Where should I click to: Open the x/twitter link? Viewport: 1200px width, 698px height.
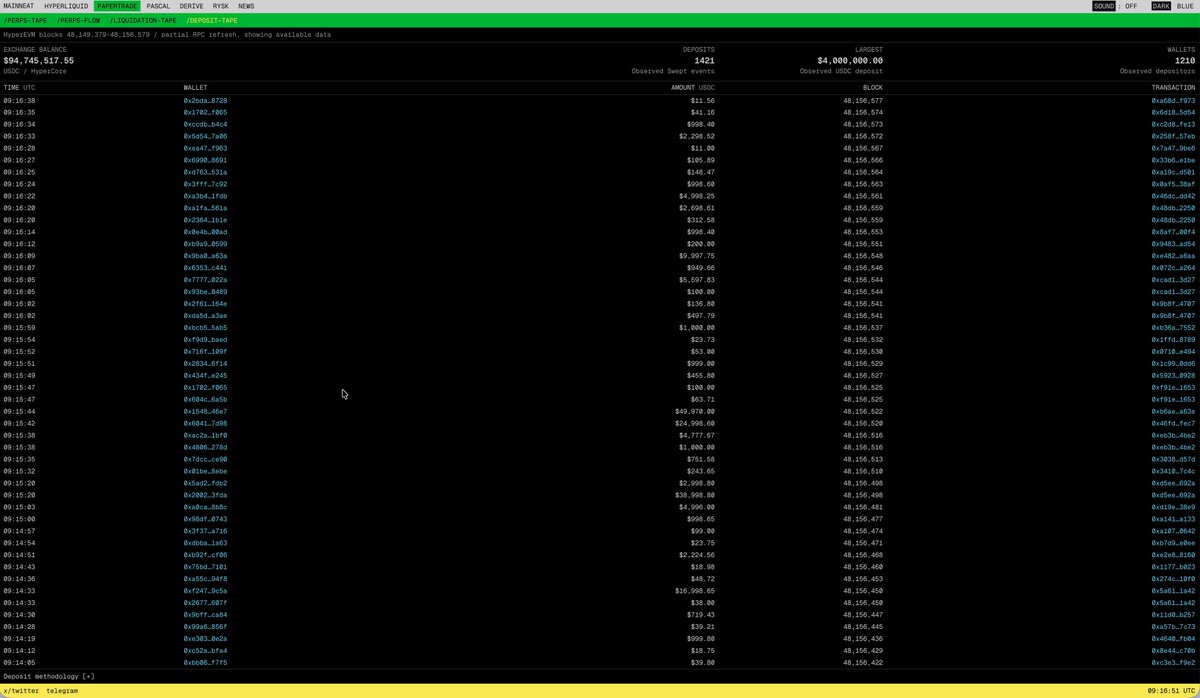tap(21, 691)
